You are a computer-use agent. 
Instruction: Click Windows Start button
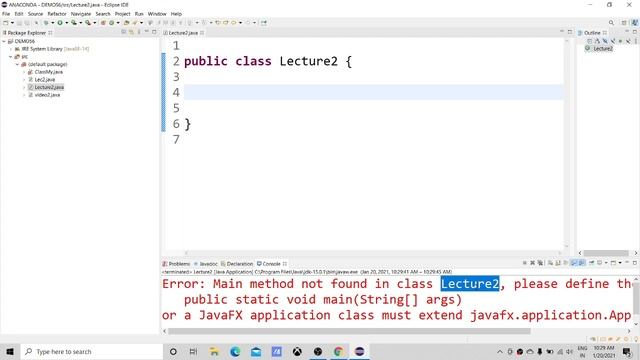click(x=10, y=351)
